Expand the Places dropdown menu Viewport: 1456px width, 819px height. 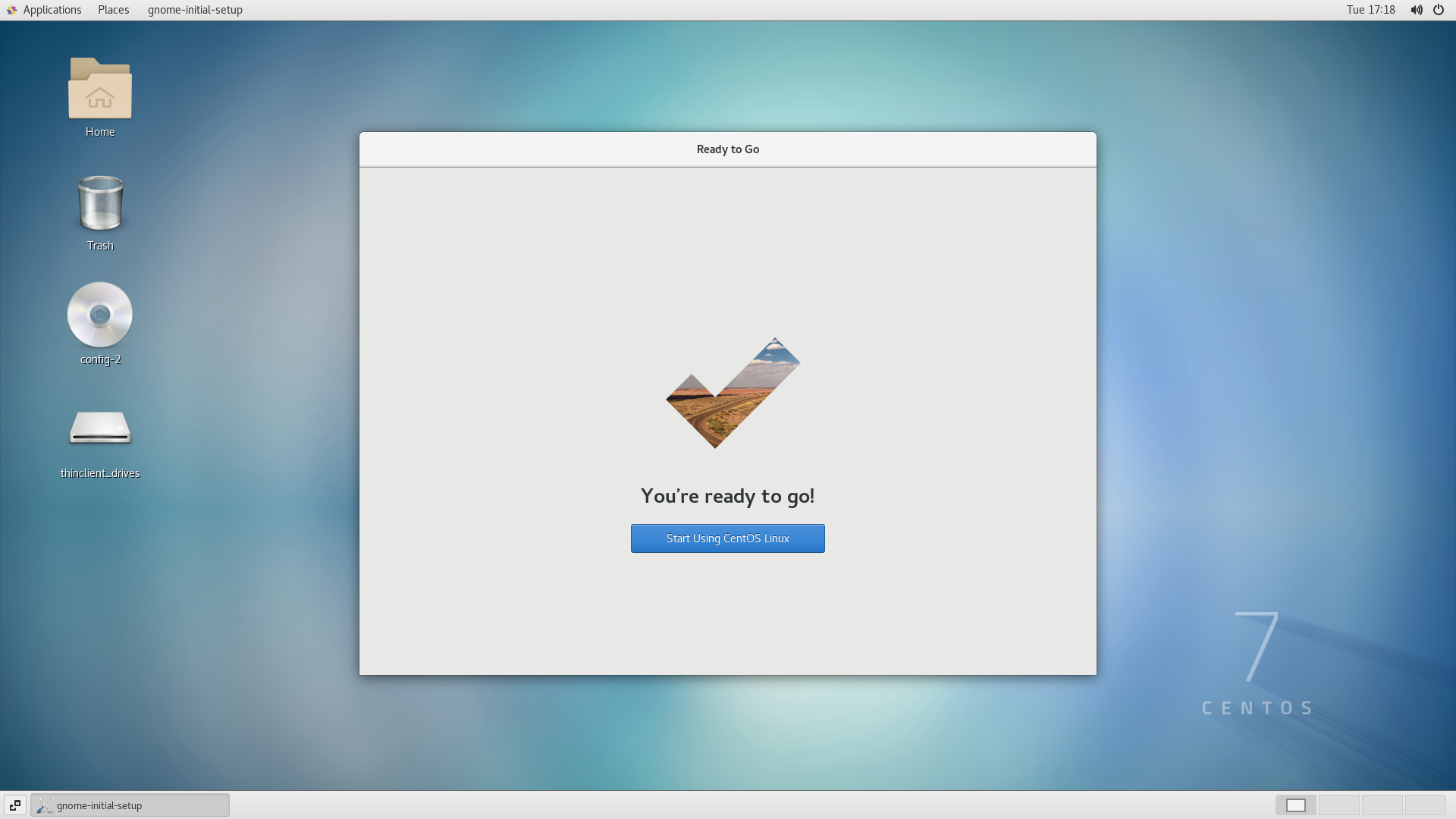(x=113, y=9)
